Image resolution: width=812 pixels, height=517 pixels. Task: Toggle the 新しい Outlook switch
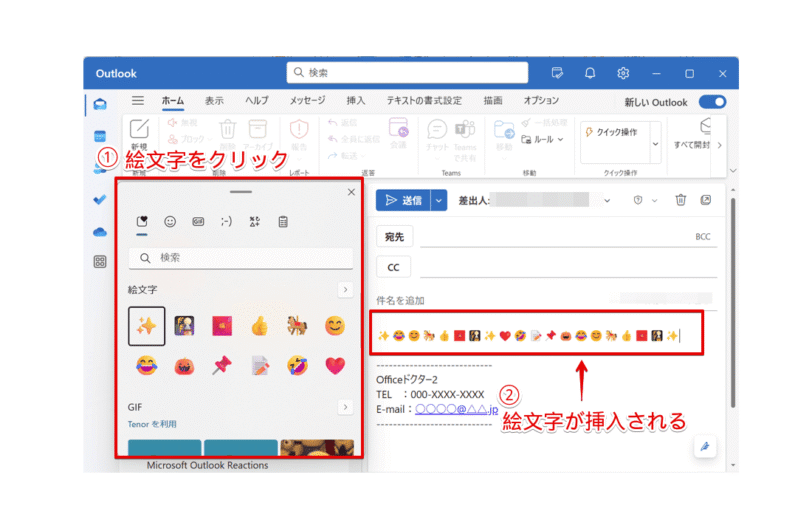(713, 102)
